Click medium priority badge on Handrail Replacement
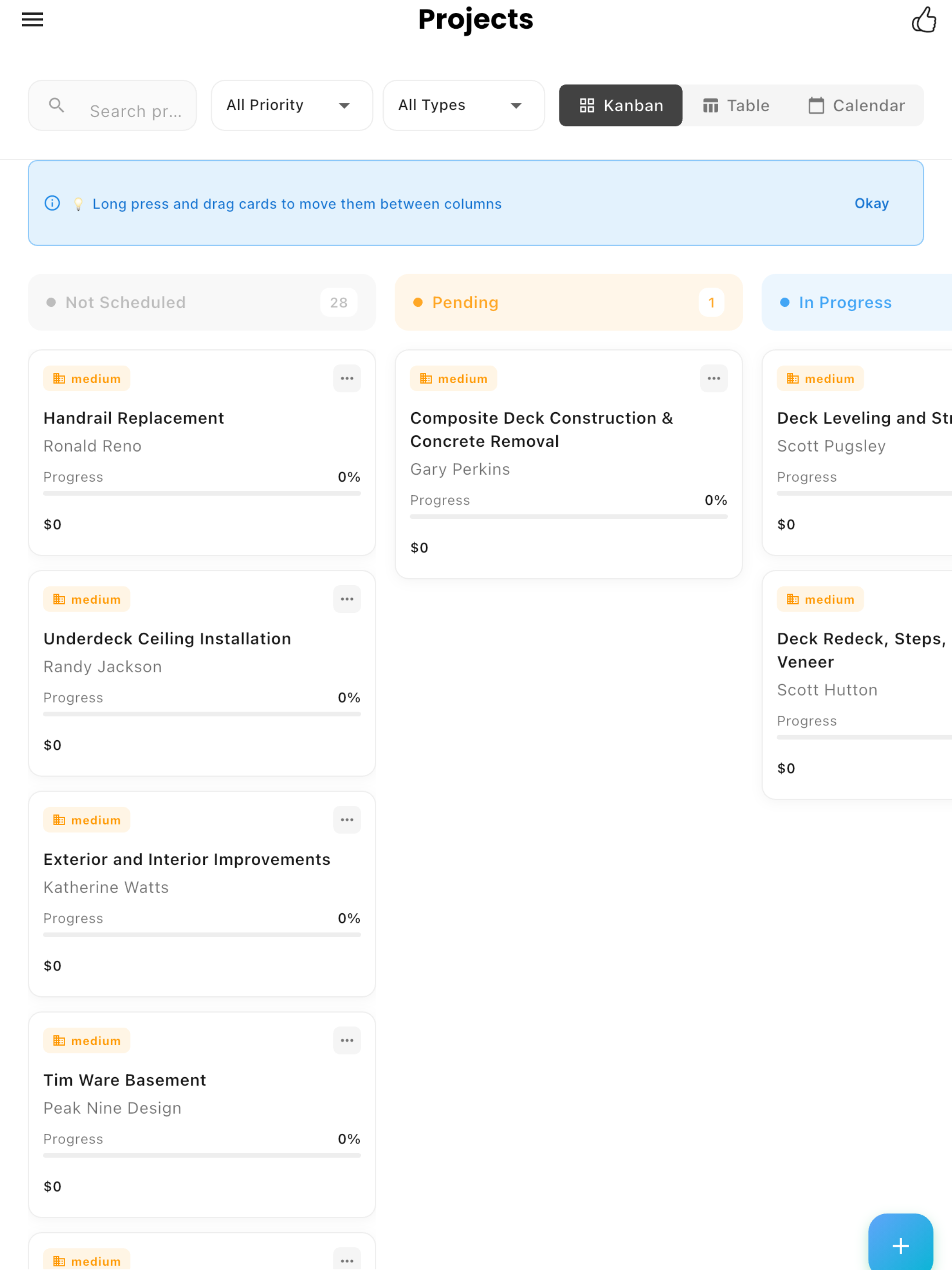Viewport: 952px width, 1270px height. click(87, 378)
